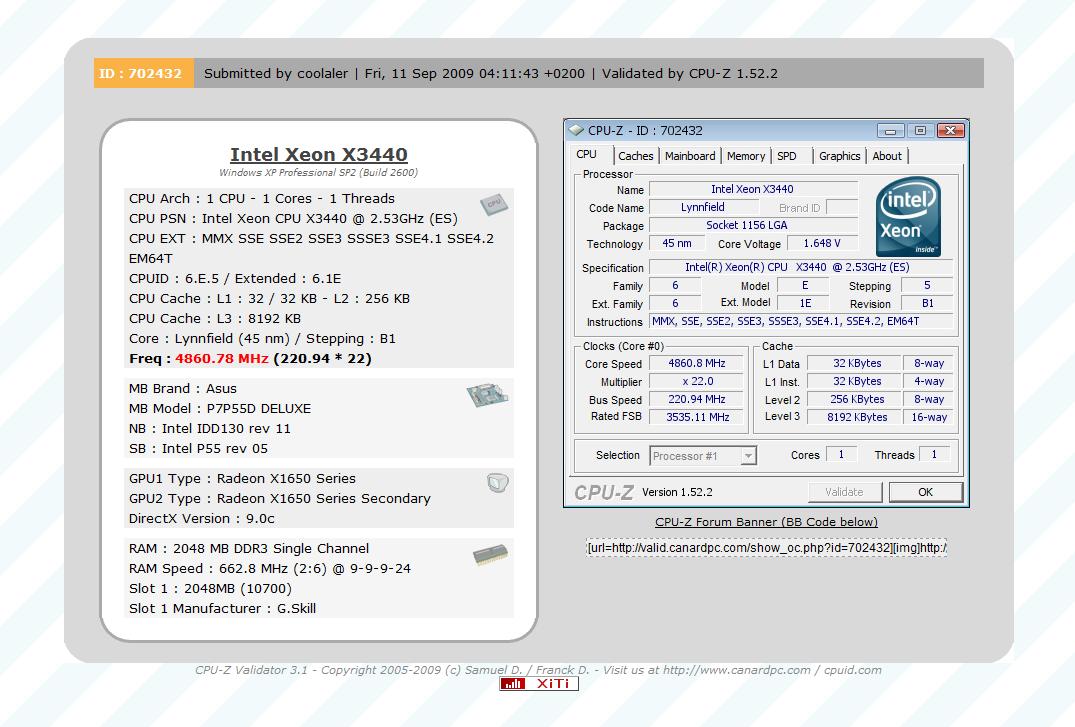Click the Submitted by coolaler header text
The width and height of the screenshot is (1075, 727).
click(x=276, y=73)
